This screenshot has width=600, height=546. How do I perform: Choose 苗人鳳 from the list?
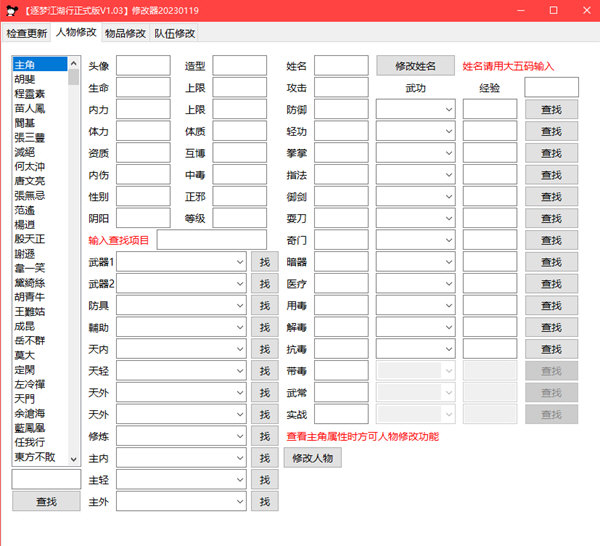(x=40, y=108)
